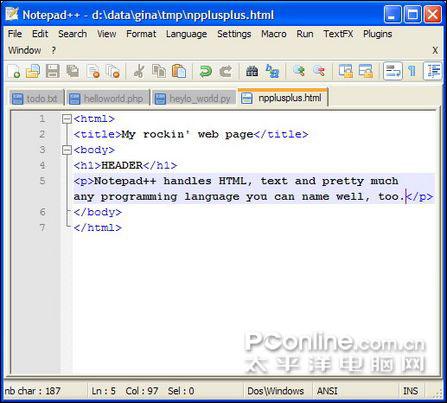Toggle Word wrap toolbar button
This screenshot has height=403, width=447.
pos(392,71)
